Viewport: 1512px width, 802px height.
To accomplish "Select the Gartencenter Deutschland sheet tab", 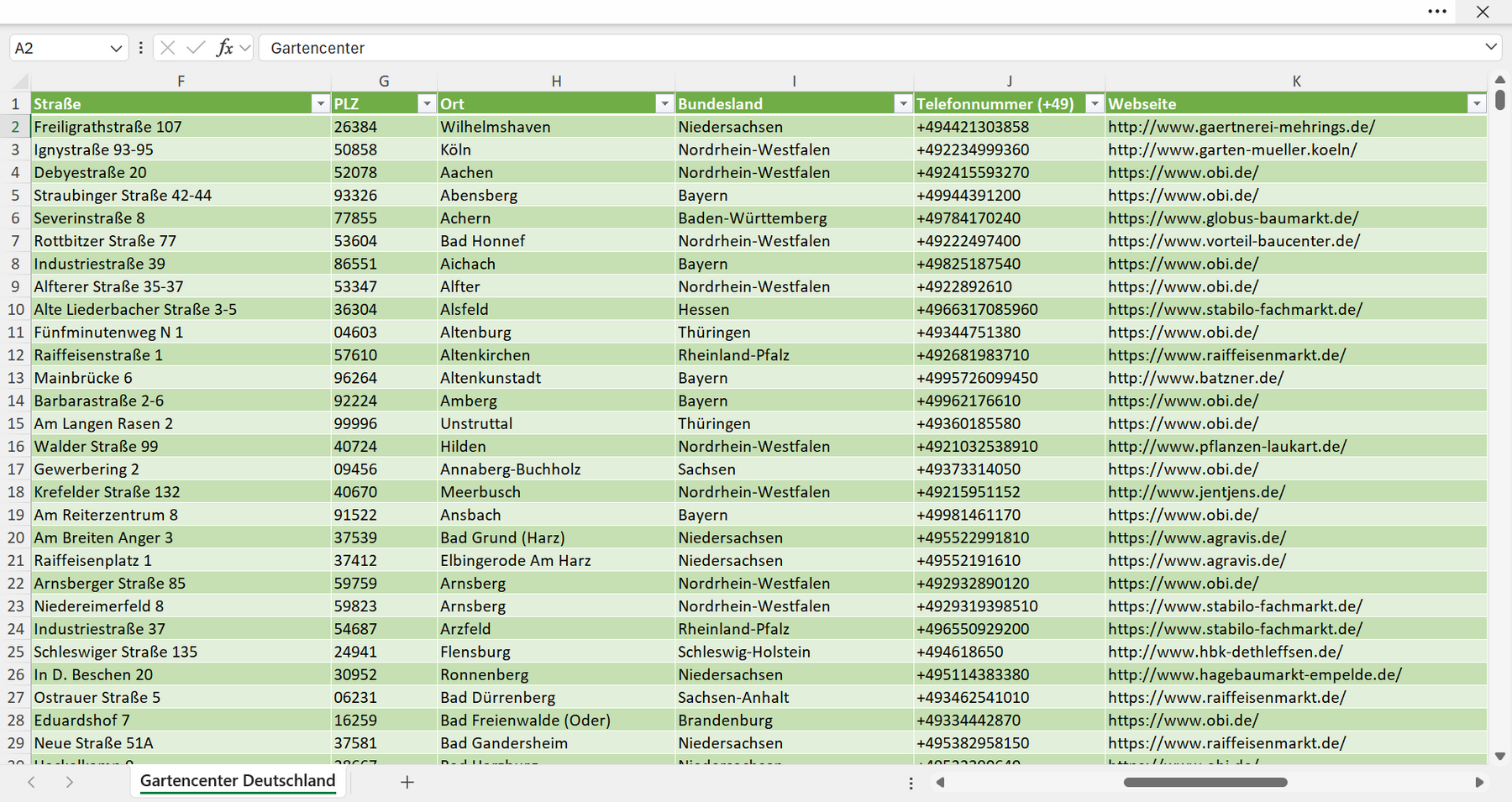I will tap(238, 781).
